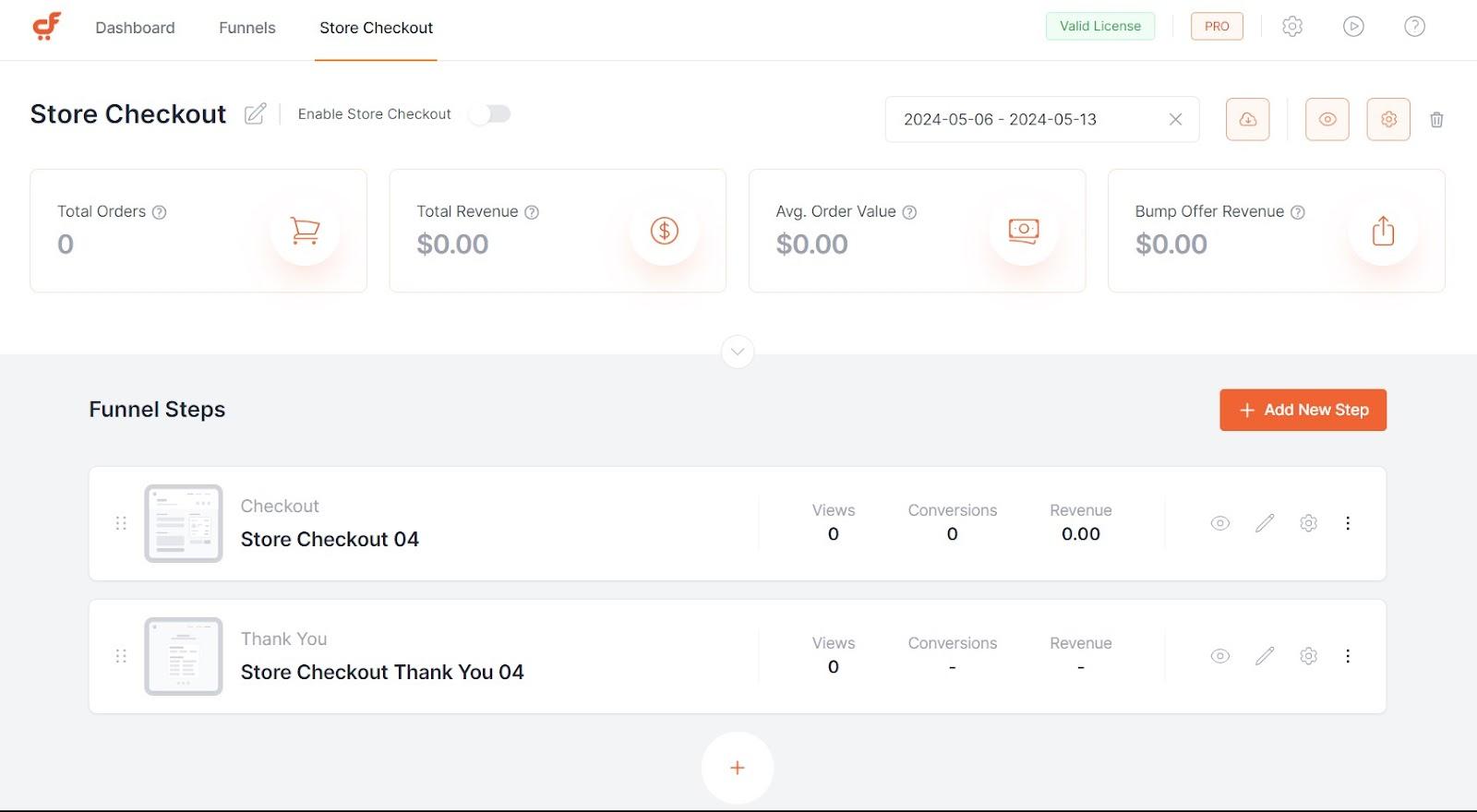This screenshot has height=812, width=1477.
Task: Open global settings gear in top bar
Action: tap(1292, 26)
